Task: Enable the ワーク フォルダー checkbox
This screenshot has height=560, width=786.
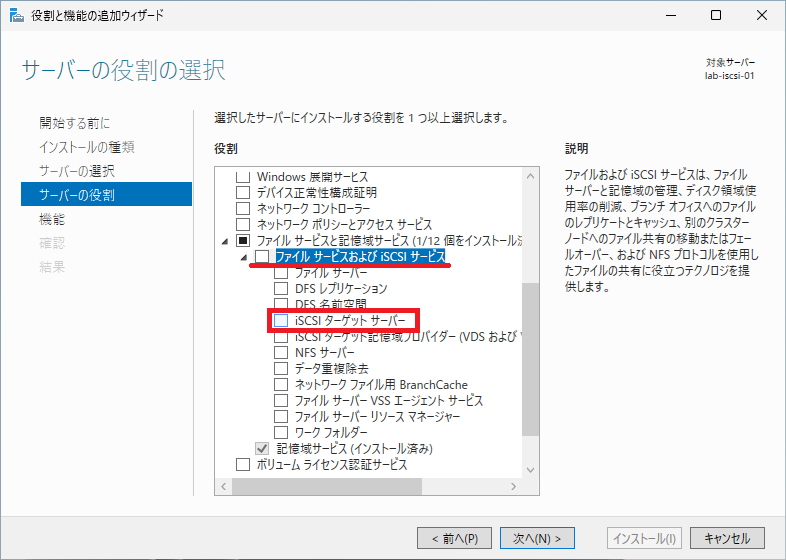Action: [281, 432]
